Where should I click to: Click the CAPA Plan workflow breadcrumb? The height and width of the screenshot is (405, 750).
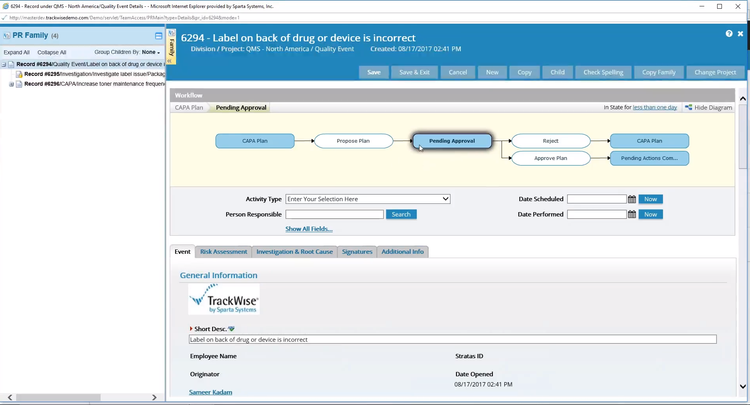click(189, 108)
